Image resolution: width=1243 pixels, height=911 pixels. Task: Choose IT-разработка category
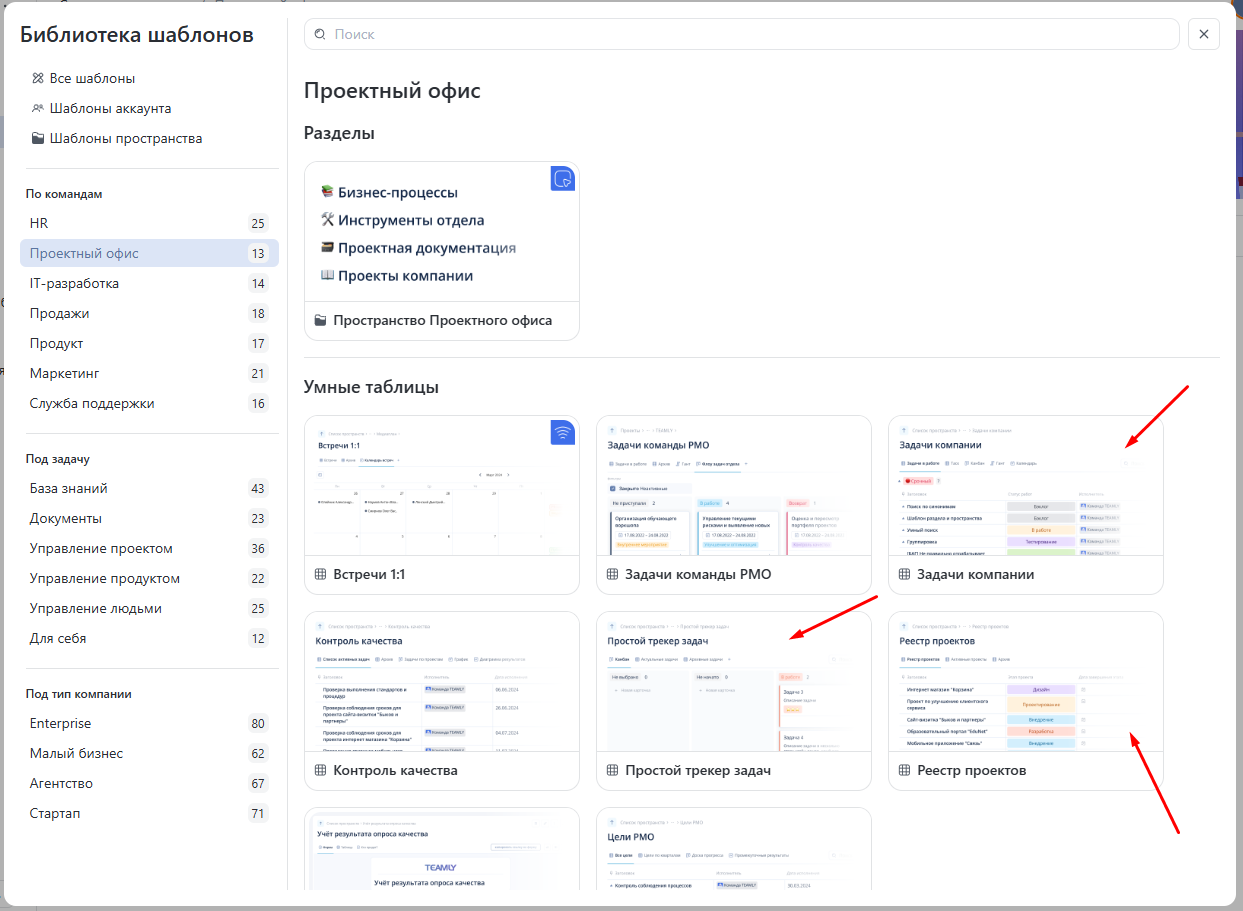pyautogui.click(x=74, y=283)
